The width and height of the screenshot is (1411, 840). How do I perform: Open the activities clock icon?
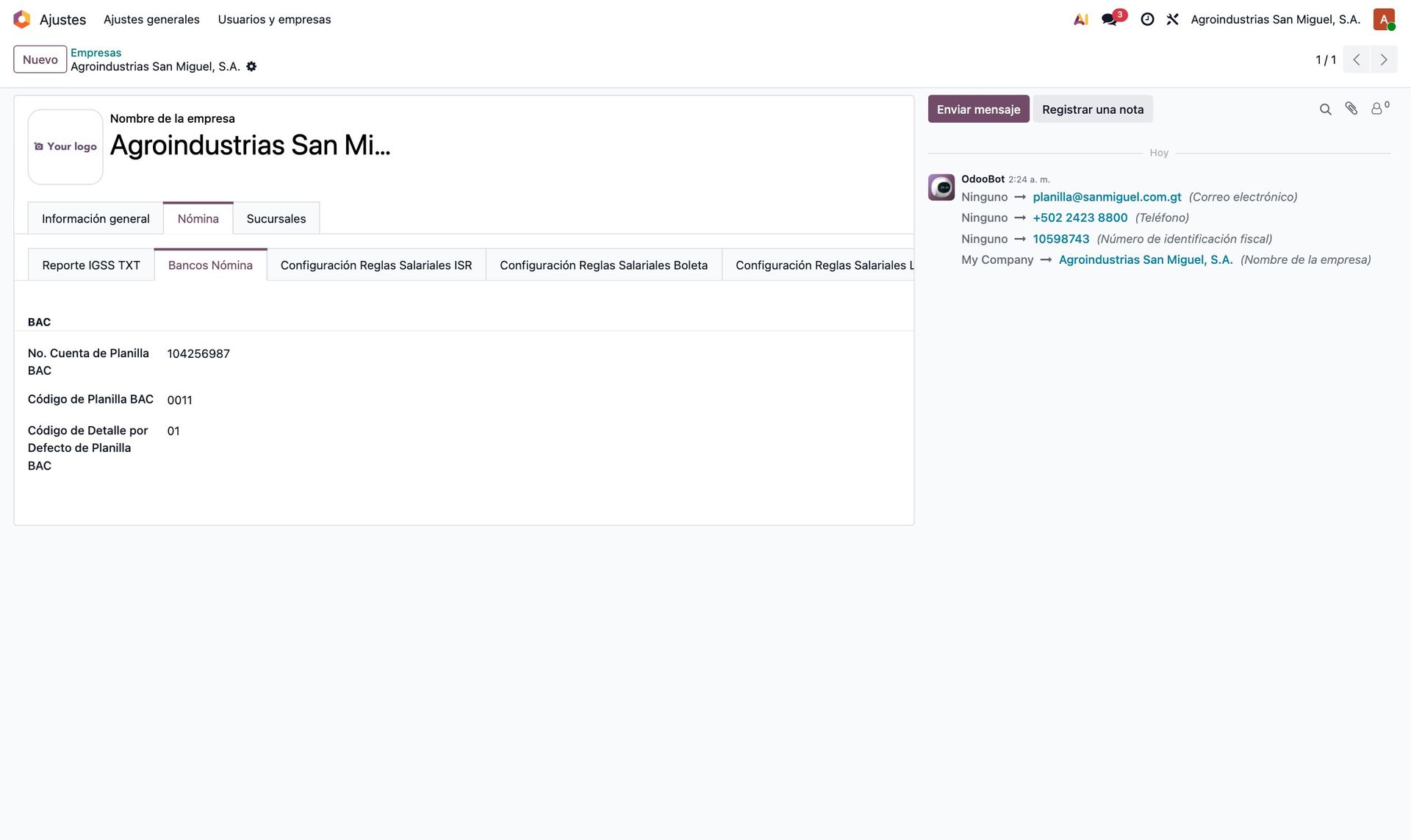(1147, 19)
